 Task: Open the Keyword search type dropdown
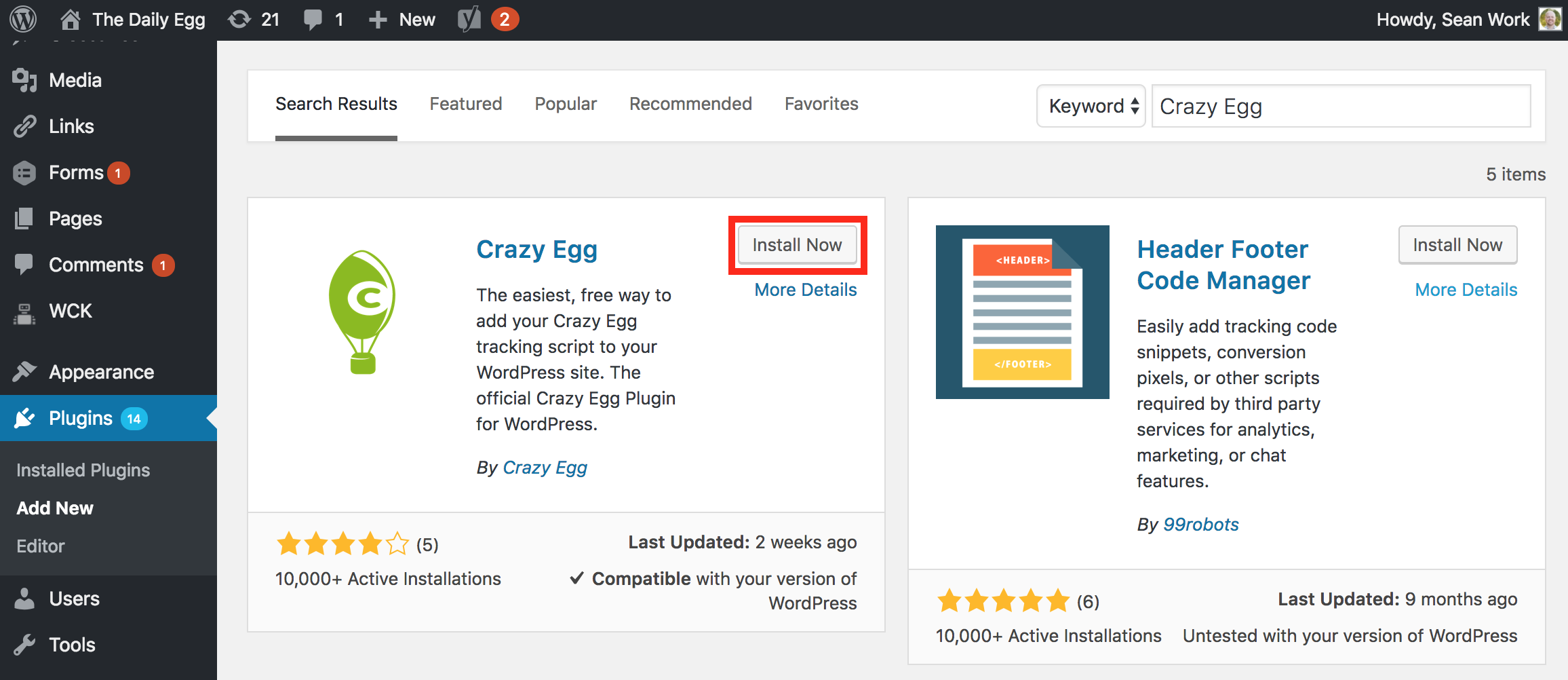1091,106
